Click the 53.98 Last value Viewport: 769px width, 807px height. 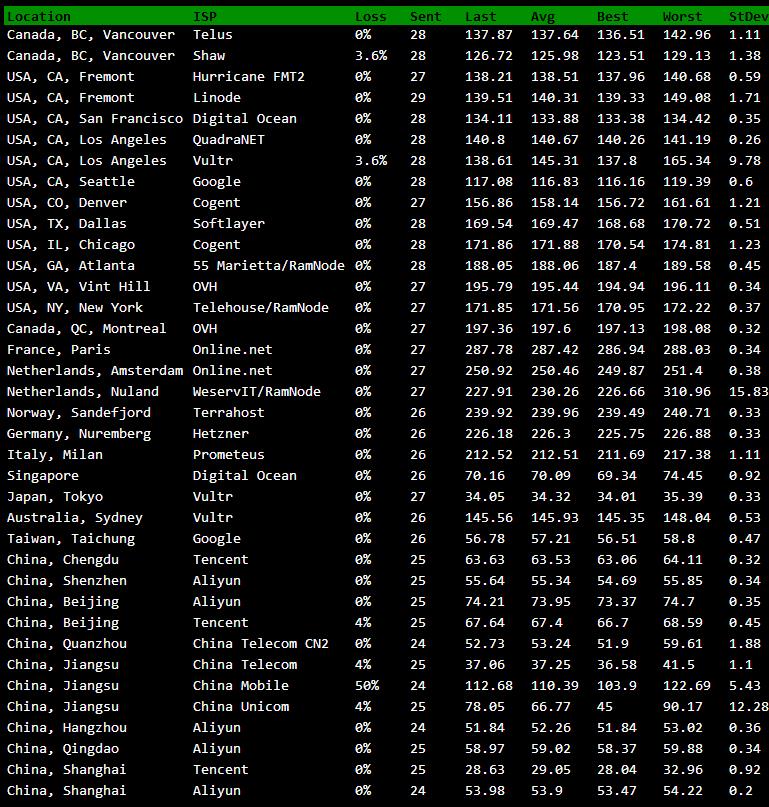coord(484,791)
